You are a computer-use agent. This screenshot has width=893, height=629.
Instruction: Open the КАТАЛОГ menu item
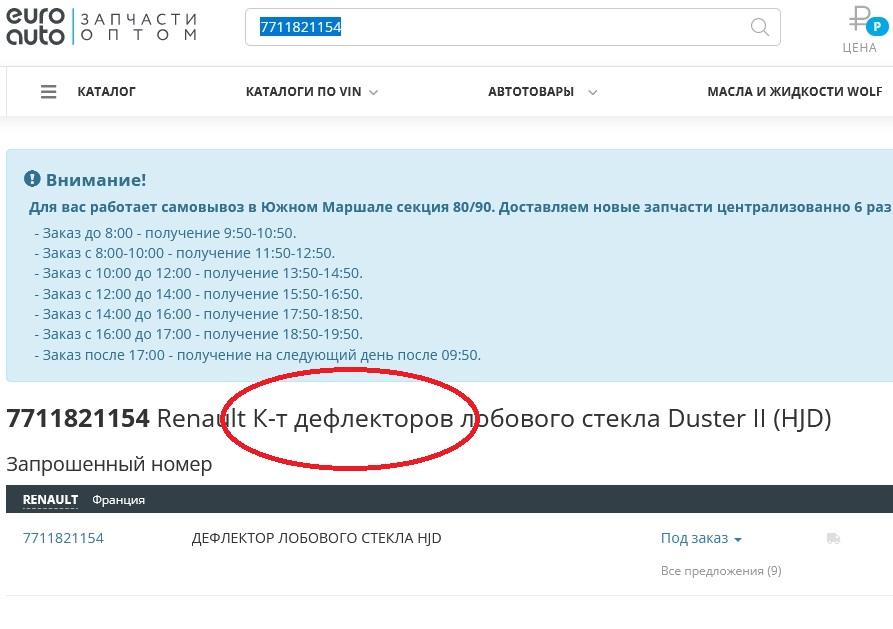pyautogui.click(x=106, y=92)
